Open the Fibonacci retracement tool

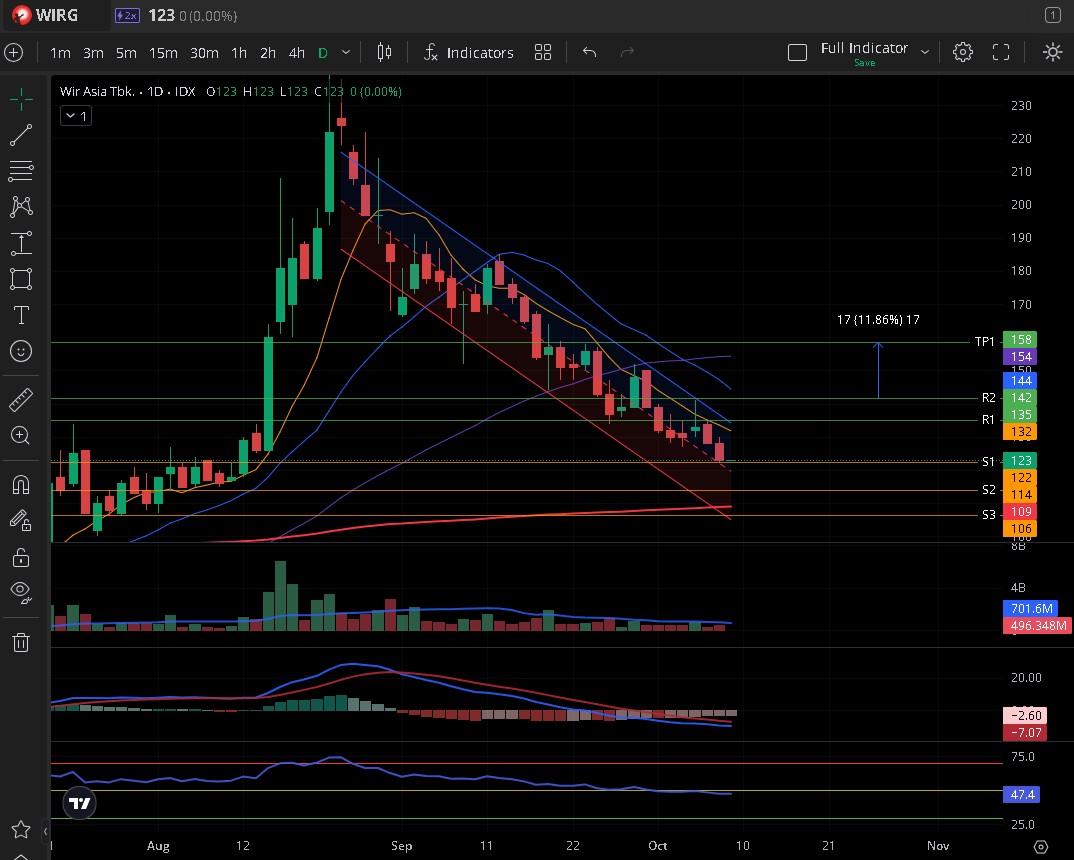[21, 171]
